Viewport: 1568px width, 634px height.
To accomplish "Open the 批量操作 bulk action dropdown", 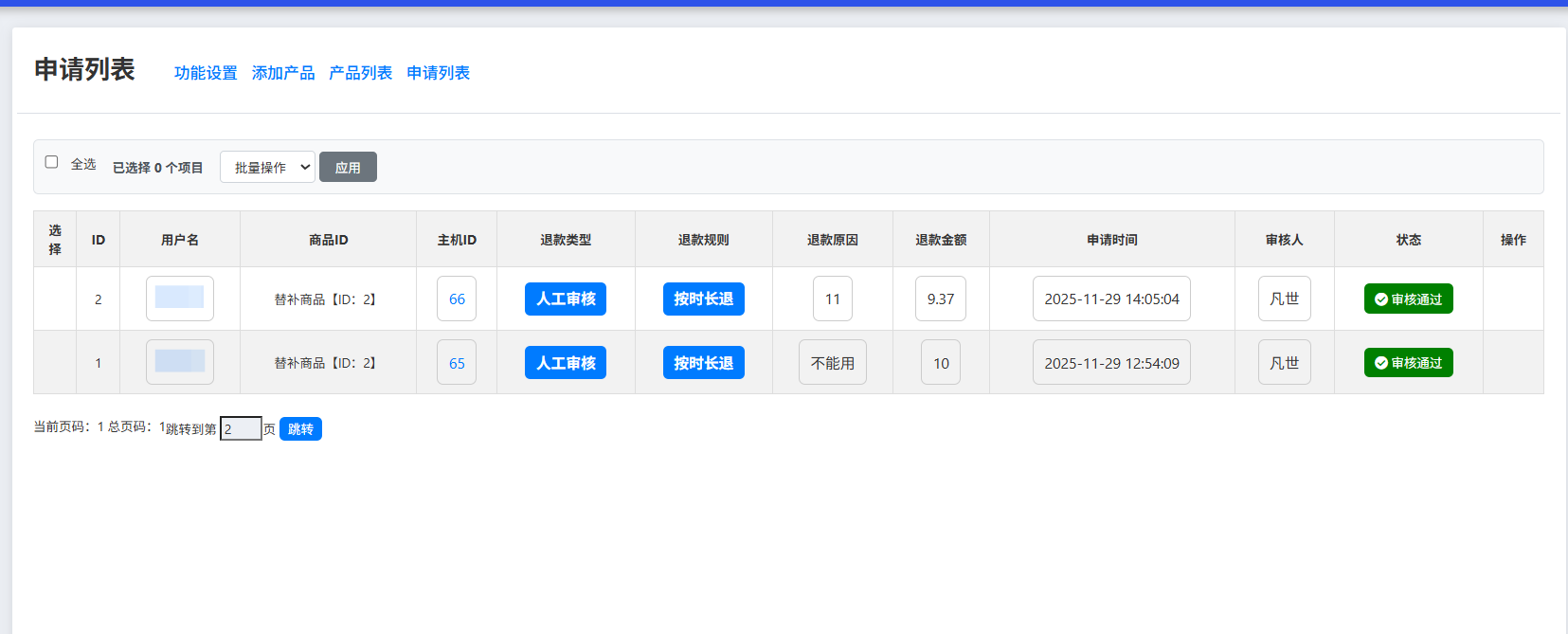I will [x=267, y=167].
